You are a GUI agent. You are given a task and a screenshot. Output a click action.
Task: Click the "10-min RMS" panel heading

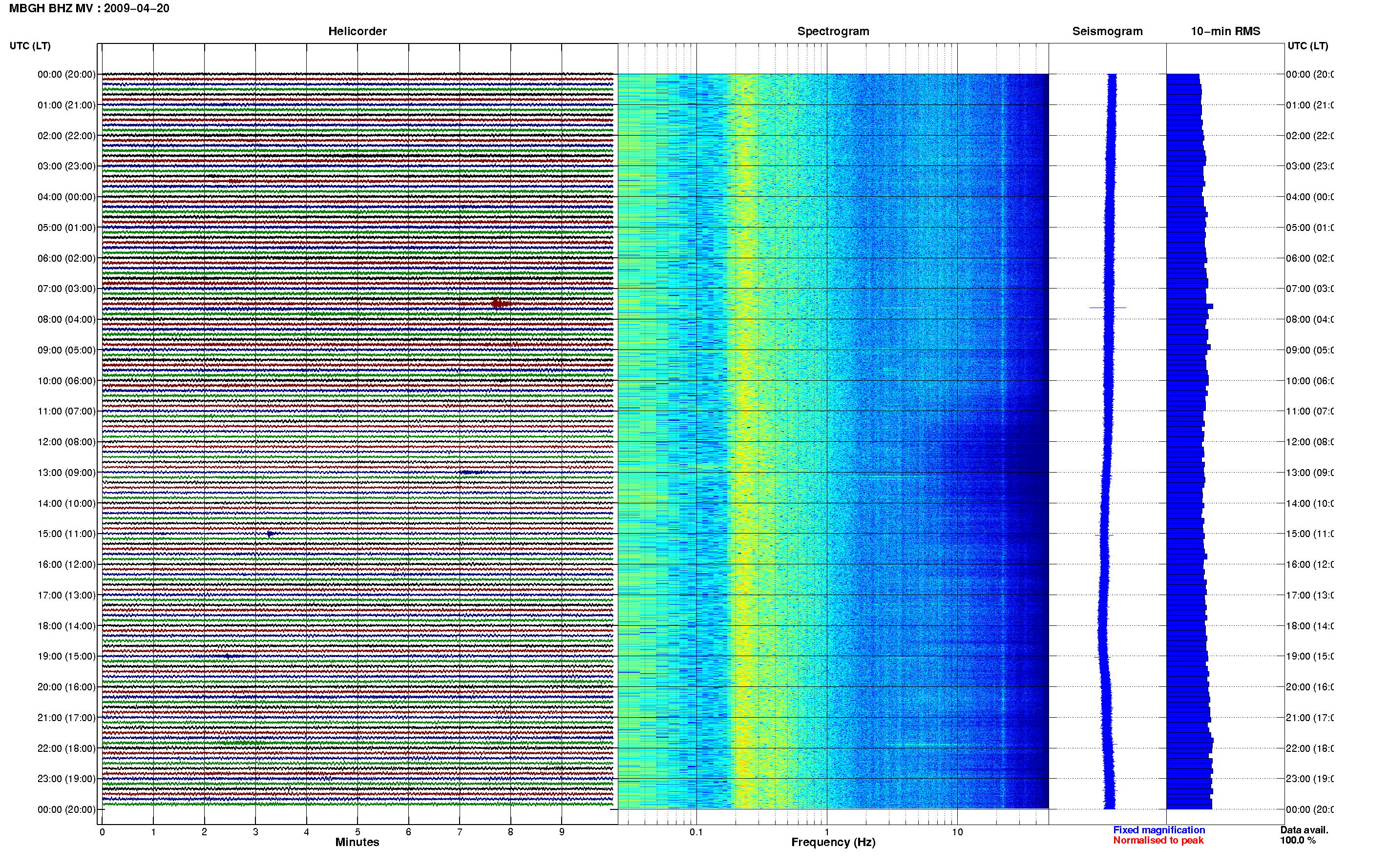(1225, 32)
